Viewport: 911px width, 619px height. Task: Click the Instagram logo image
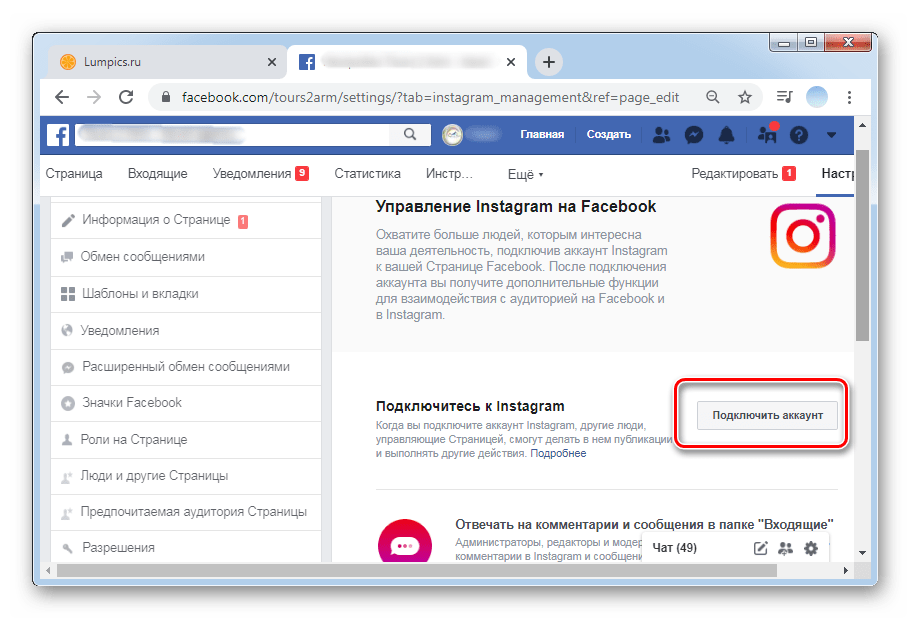[802, 235]
